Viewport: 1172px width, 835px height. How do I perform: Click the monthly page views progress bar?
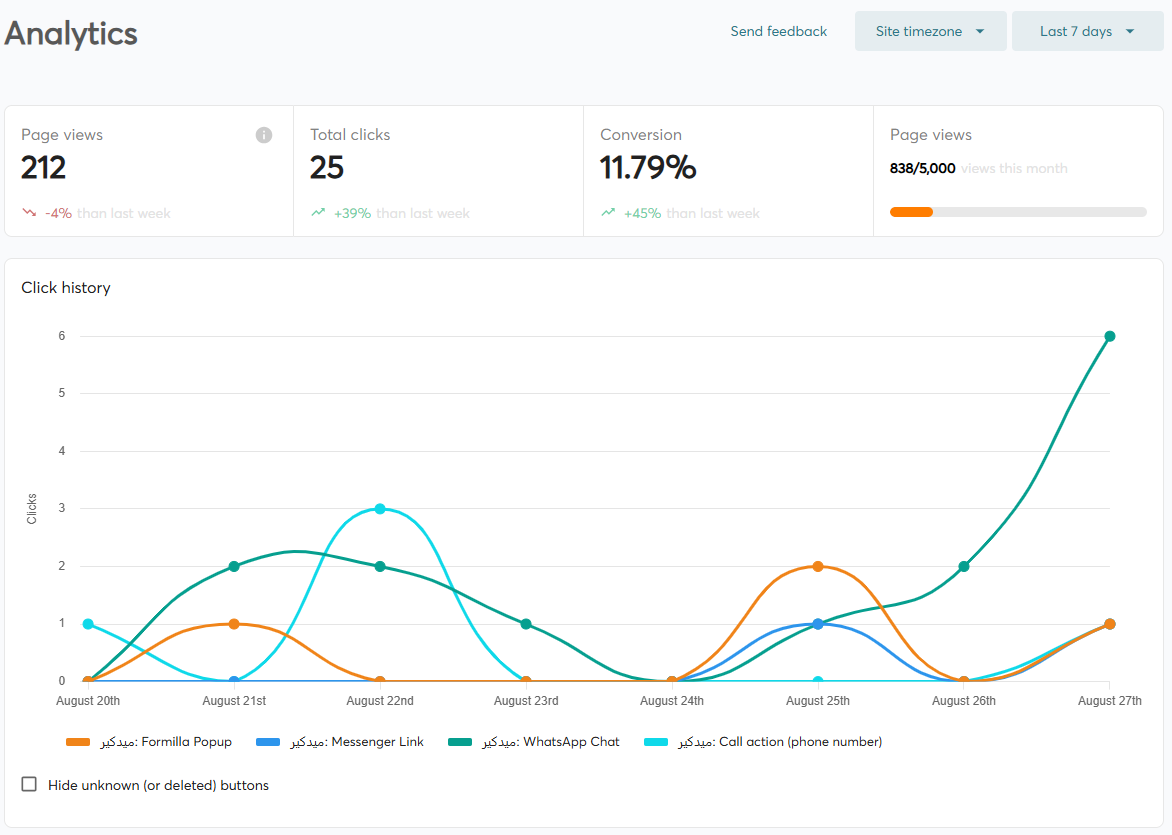1018,212
